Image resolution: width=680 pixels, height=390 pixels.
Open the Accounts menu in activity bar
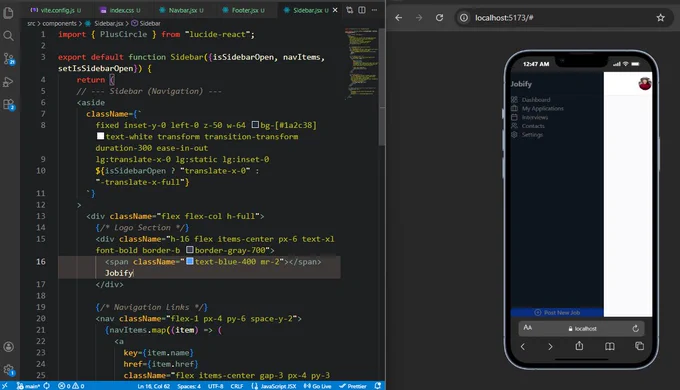click(x=8, y=347)
